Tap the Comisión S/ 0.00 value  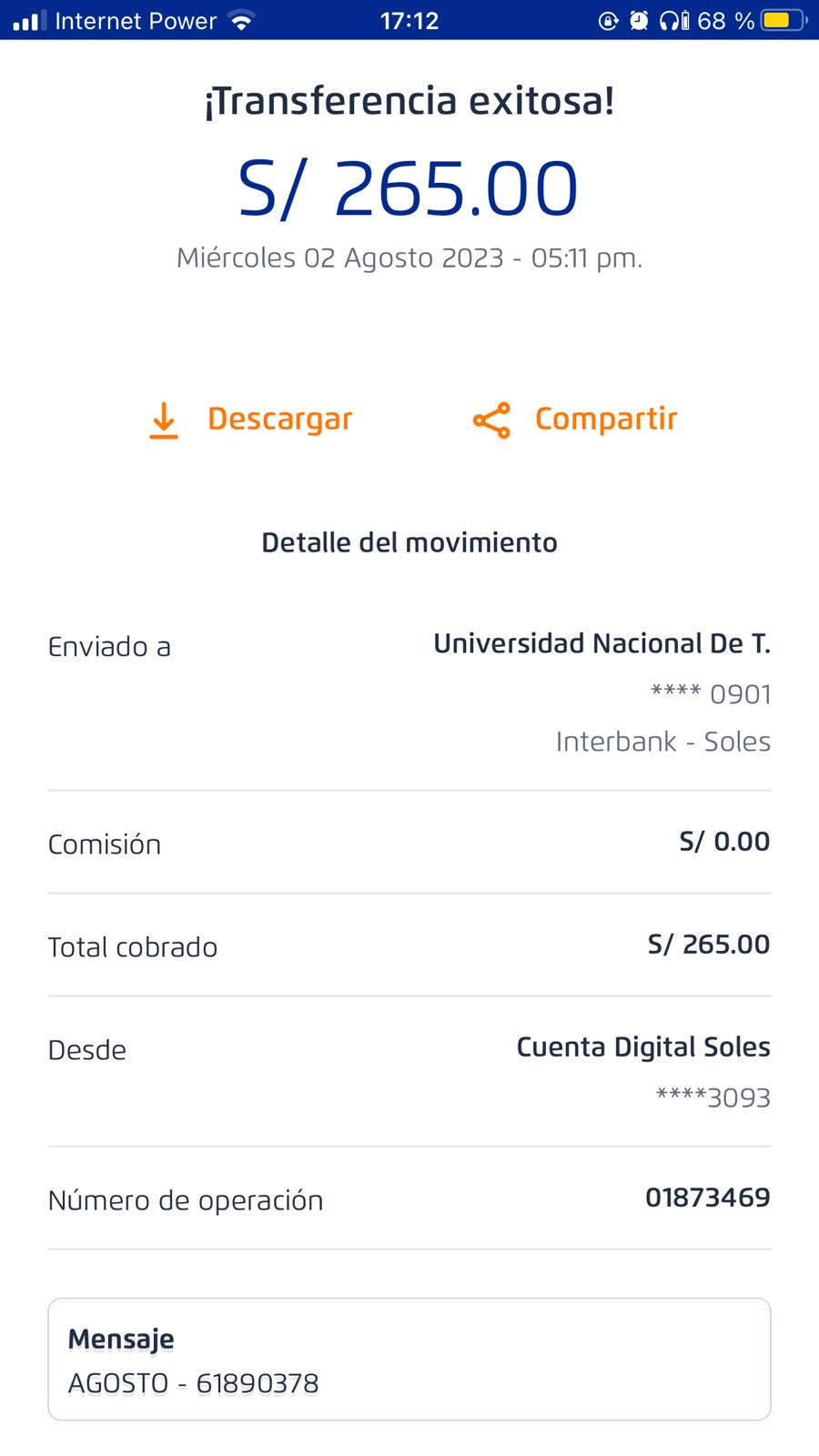(x=724, y=842)
